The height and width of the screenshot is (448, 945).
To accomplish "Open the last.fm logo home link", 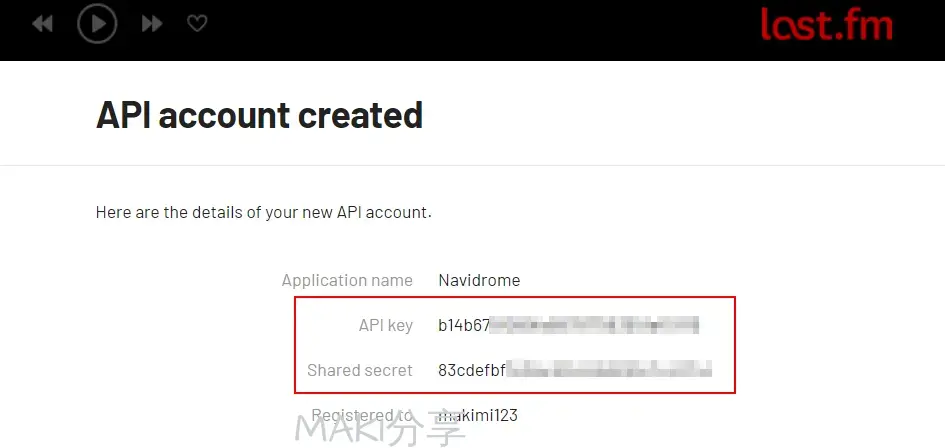I will point(826,24).
